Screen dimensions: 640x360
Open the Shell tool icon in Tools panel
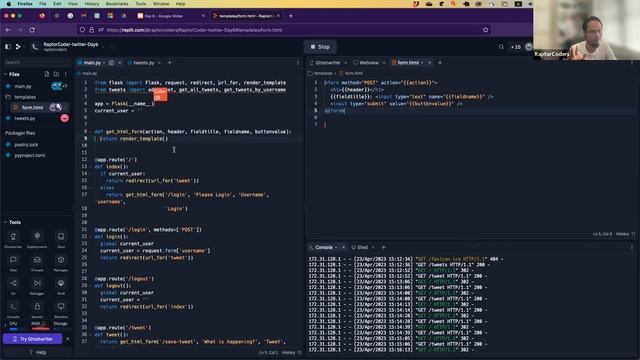click(61, 286)
